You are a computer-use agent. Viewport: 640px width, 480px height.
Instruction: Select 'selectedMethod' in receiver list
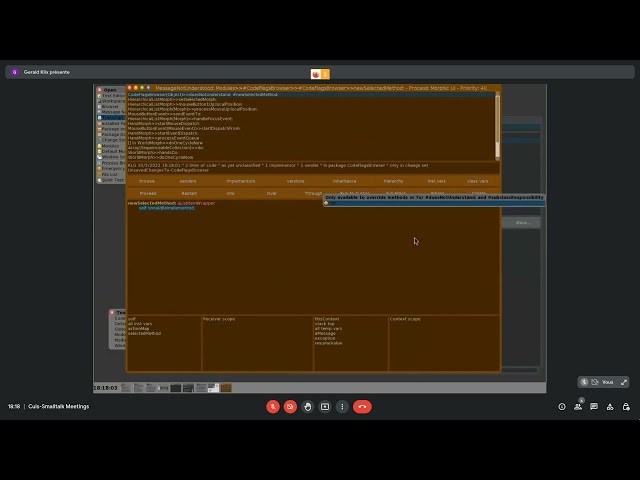pos(144,333)
